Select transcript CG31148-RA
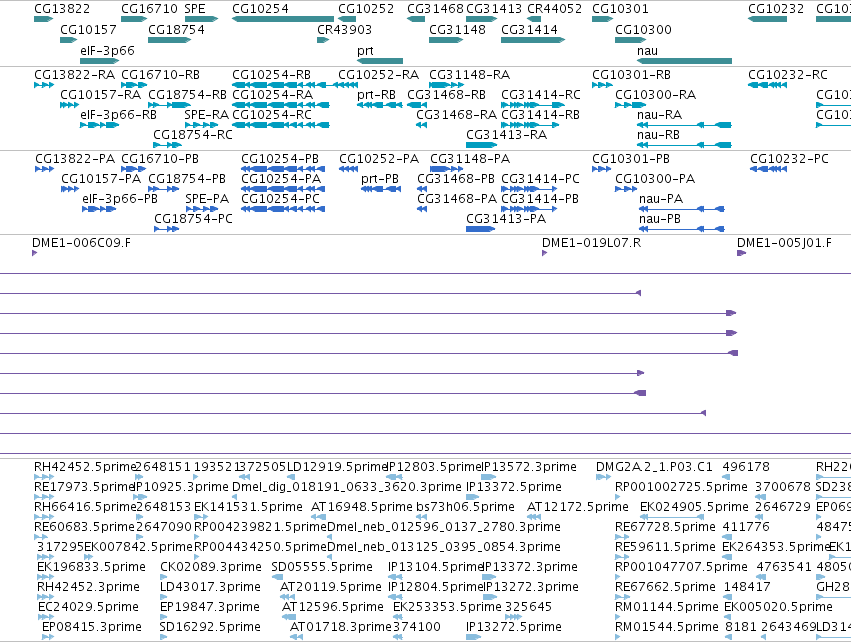This screenshot has width=851, height=642. [470, 74]
